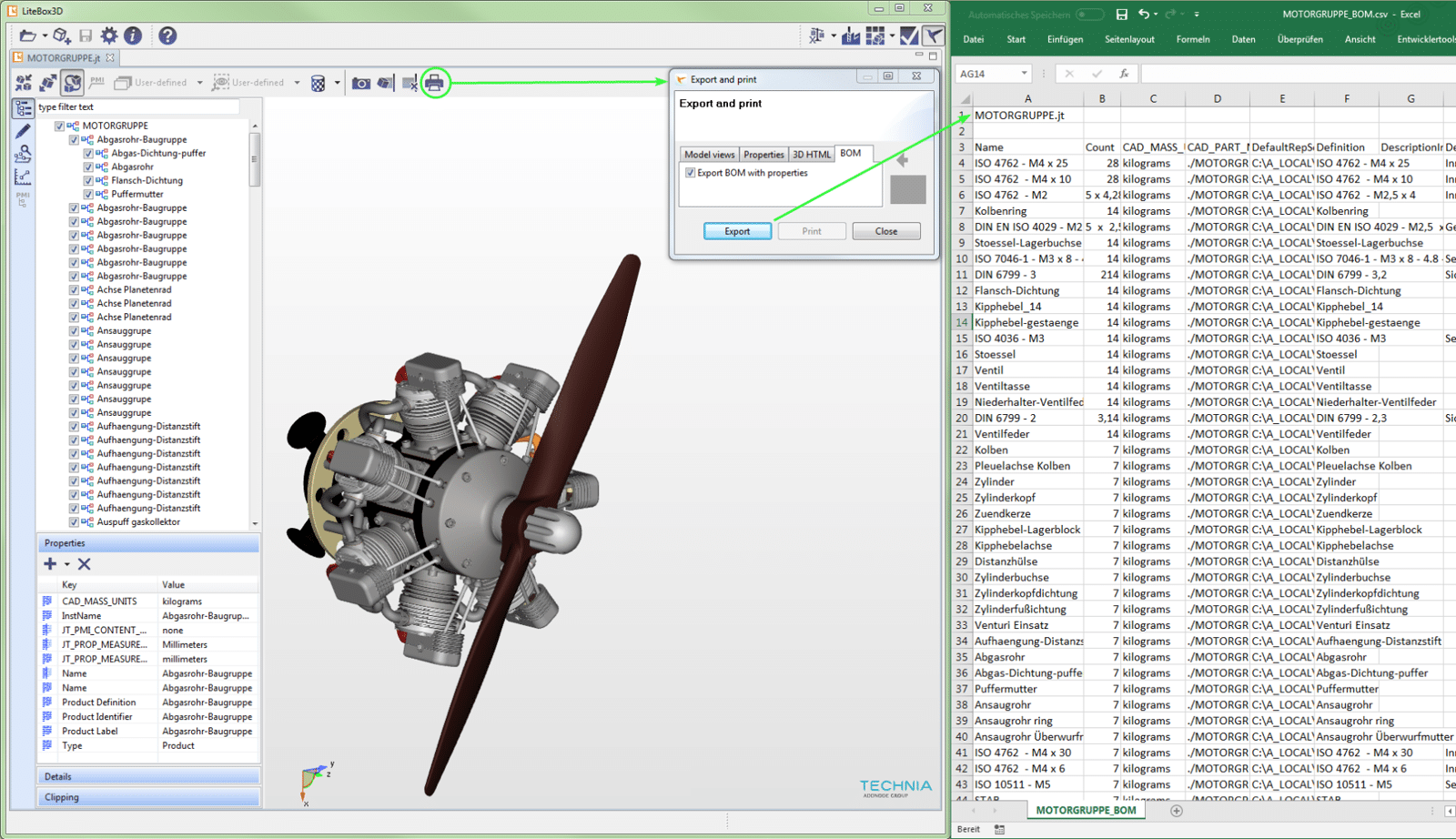Open the second User-defined dropdown arrow
This screenshot has height=839, width=1456.
(x=297, y=83)
